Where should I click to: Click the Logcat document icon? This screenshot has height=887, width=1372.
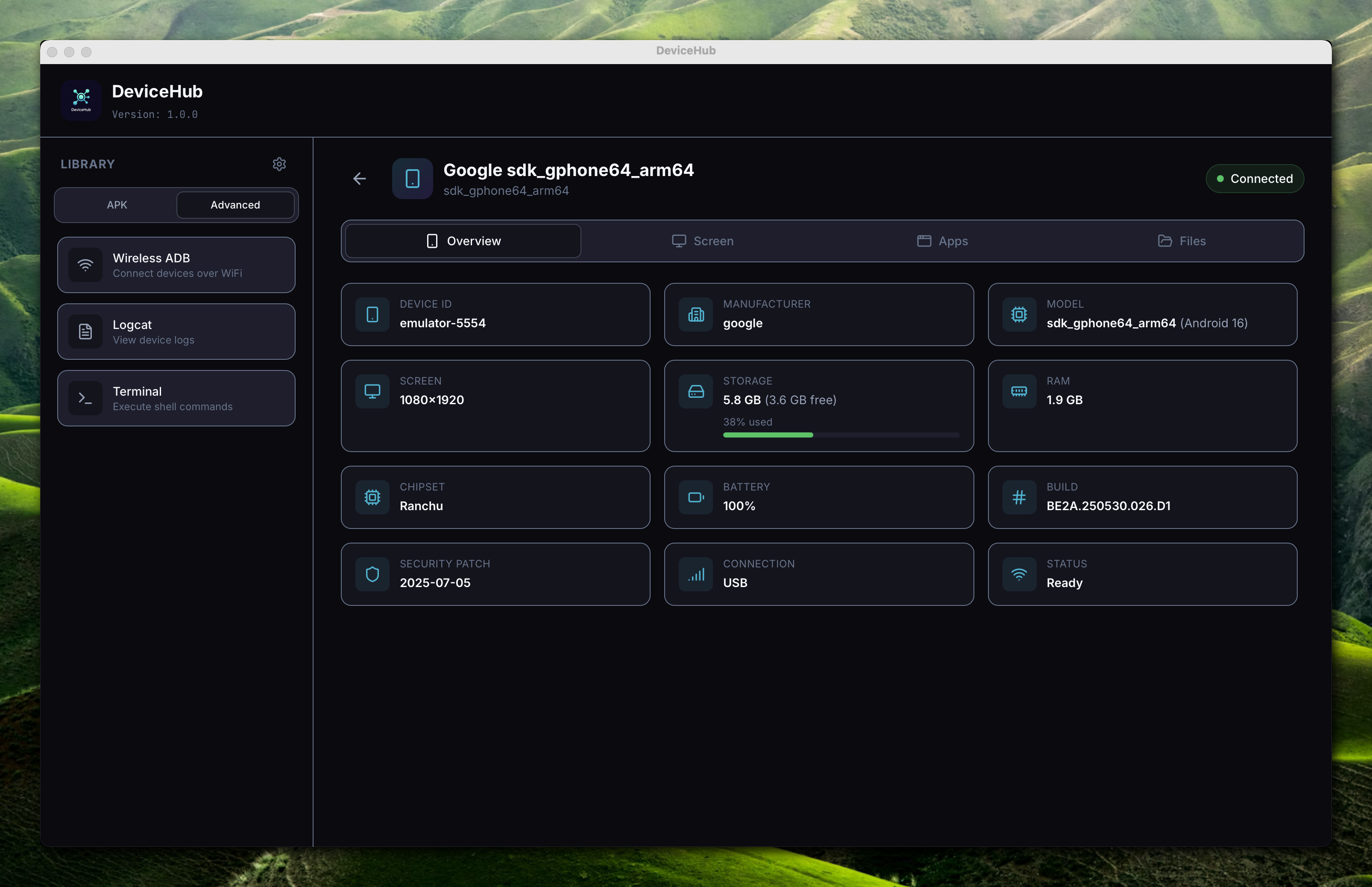85,332
